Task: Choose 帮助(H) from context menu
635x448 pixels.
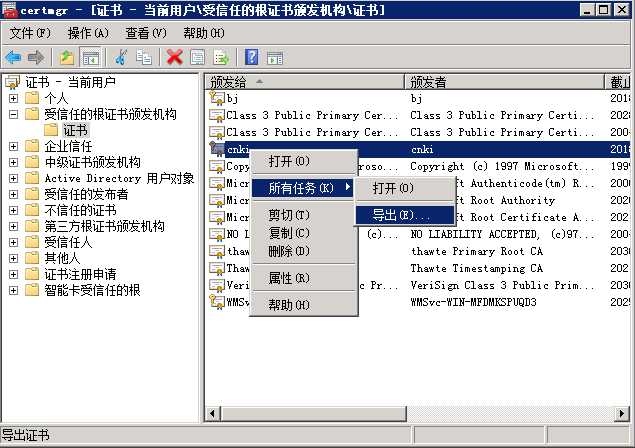Action: (304, 305)
